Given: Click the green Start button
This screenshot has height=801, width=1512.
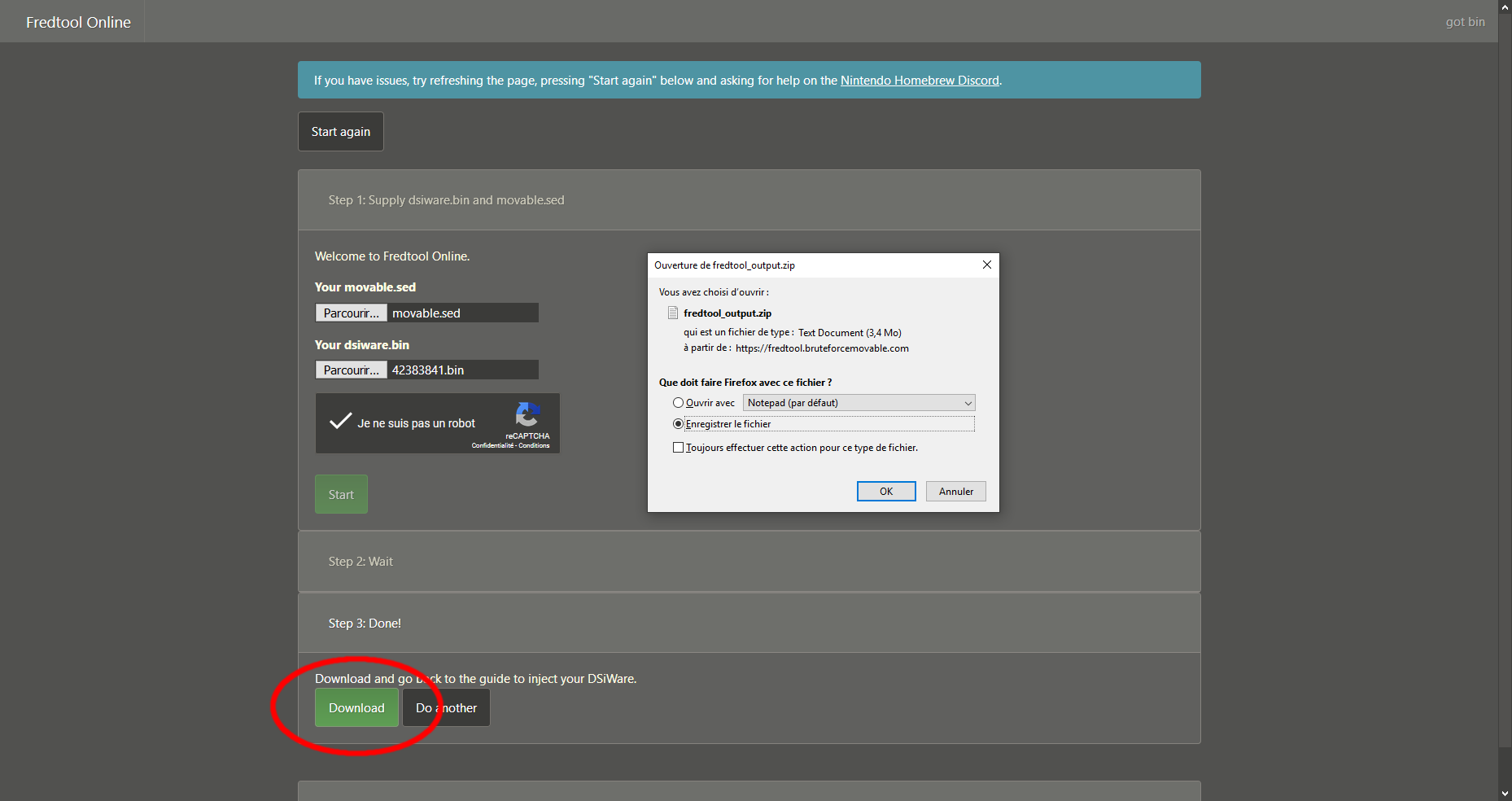Looking at the screenshot, I should [341, 494].
